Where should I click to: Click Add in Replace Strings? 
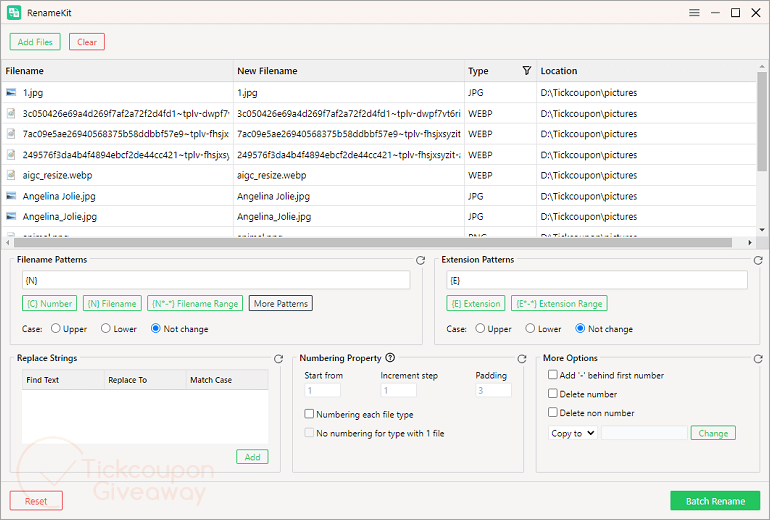click(x=252, y=457)
